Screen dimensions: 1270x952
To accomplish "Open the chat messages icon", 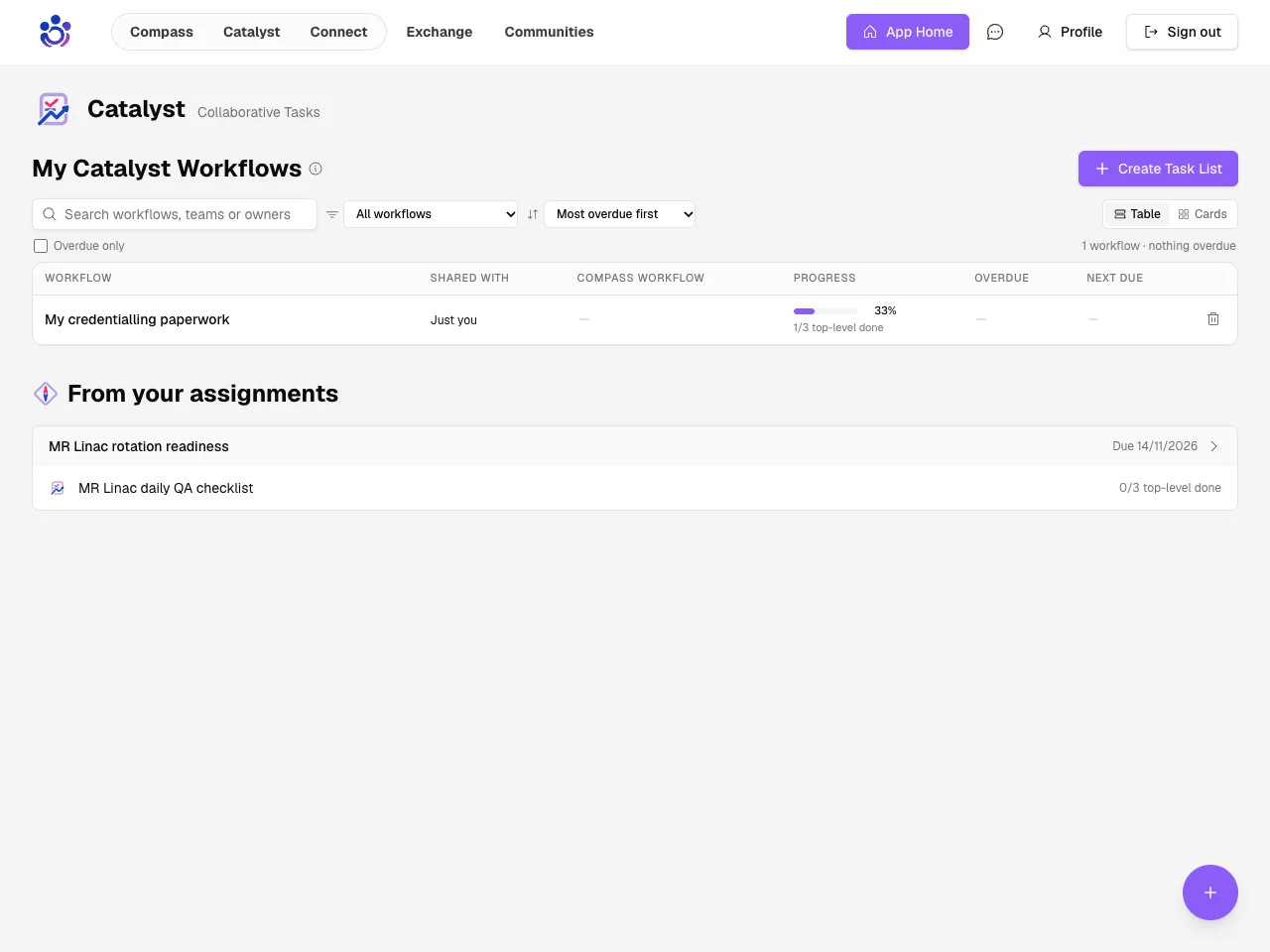I will pyautogui.click(x=995, y=32).
